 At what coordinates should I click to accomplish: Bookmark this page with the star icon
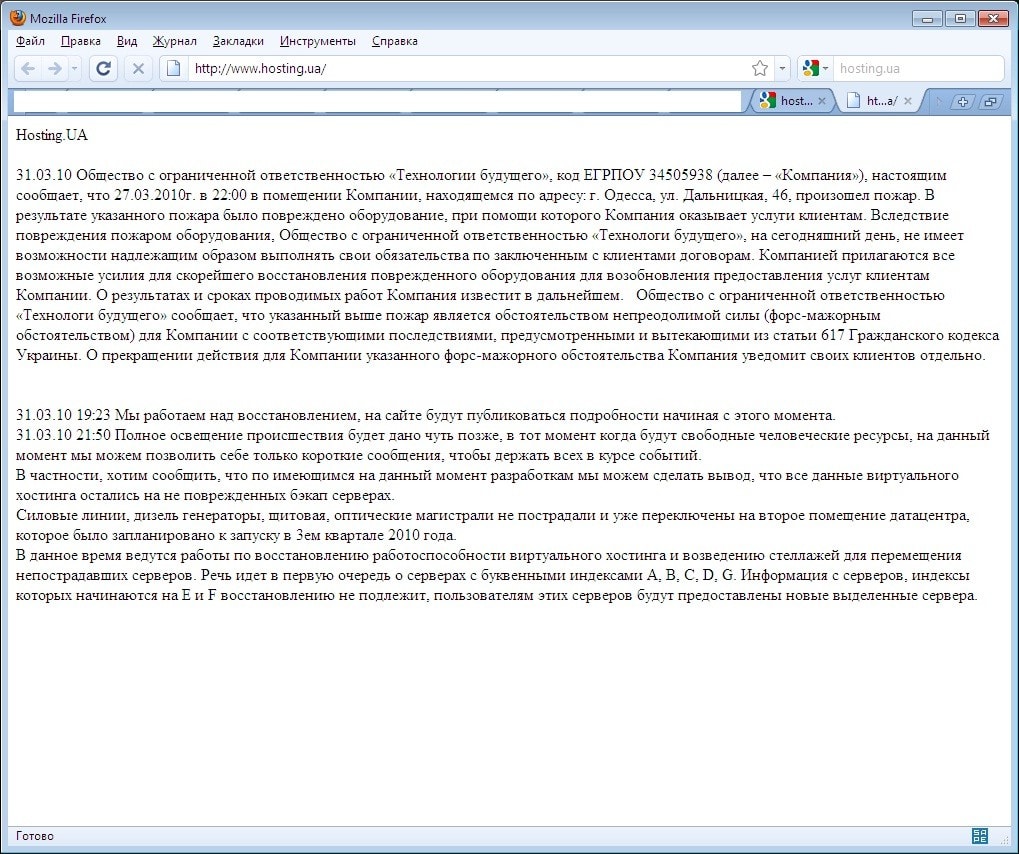pyautogui.click(x=760, y=69)
